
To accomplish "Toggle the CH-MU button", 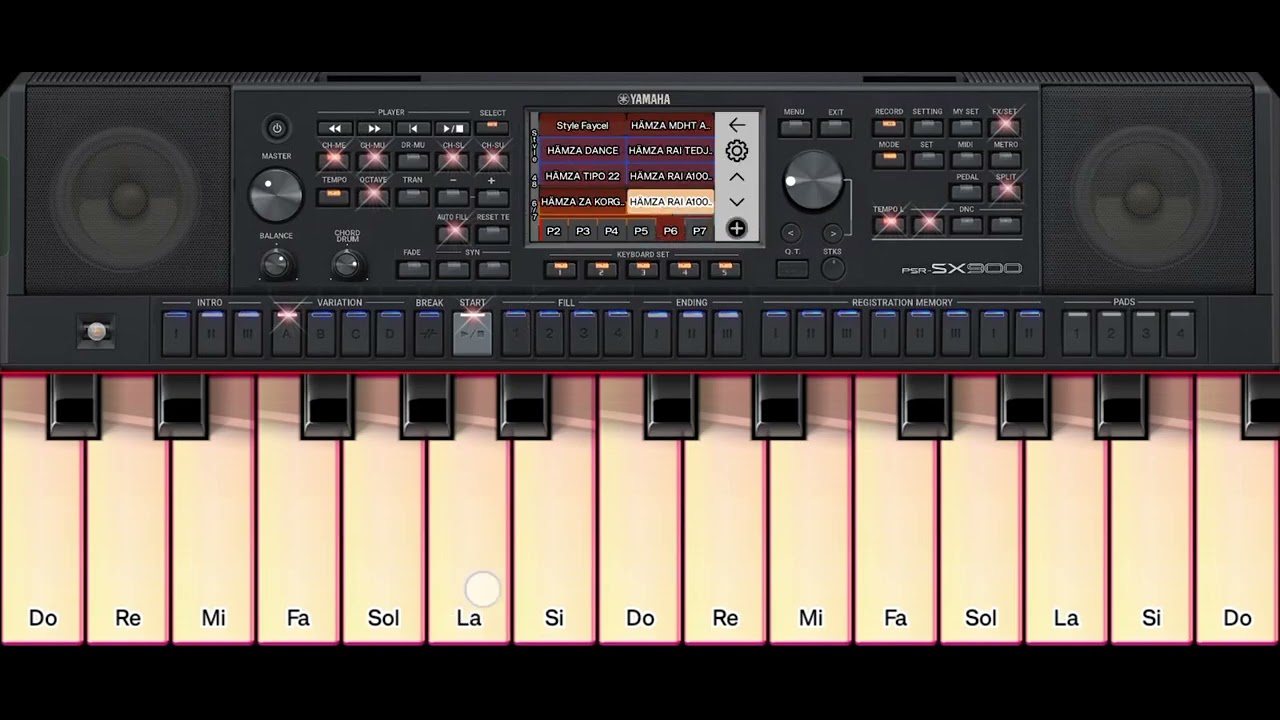I will tap(373, 160).
